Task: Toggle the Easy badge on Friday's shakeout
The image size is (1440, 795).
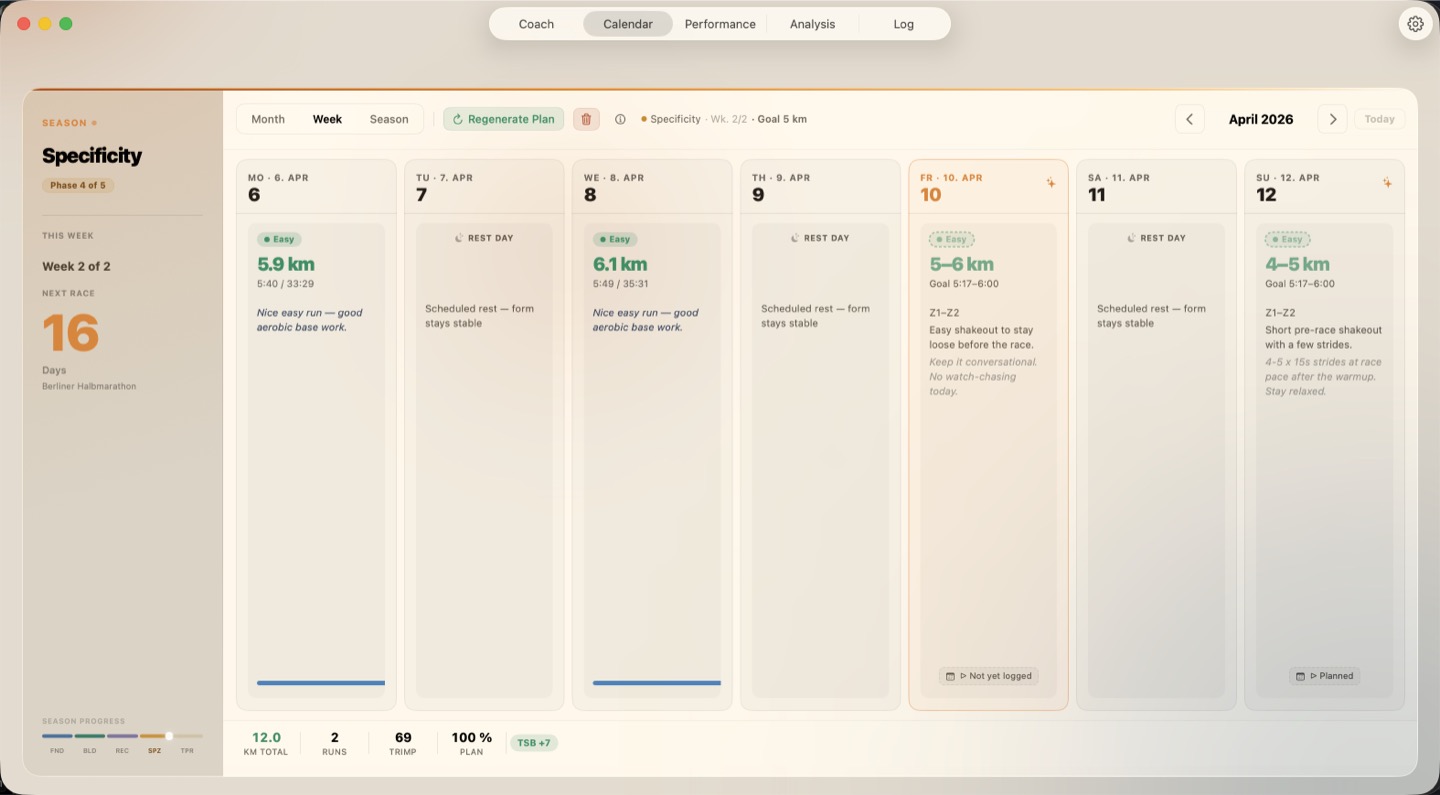Action: click(951, 239)
